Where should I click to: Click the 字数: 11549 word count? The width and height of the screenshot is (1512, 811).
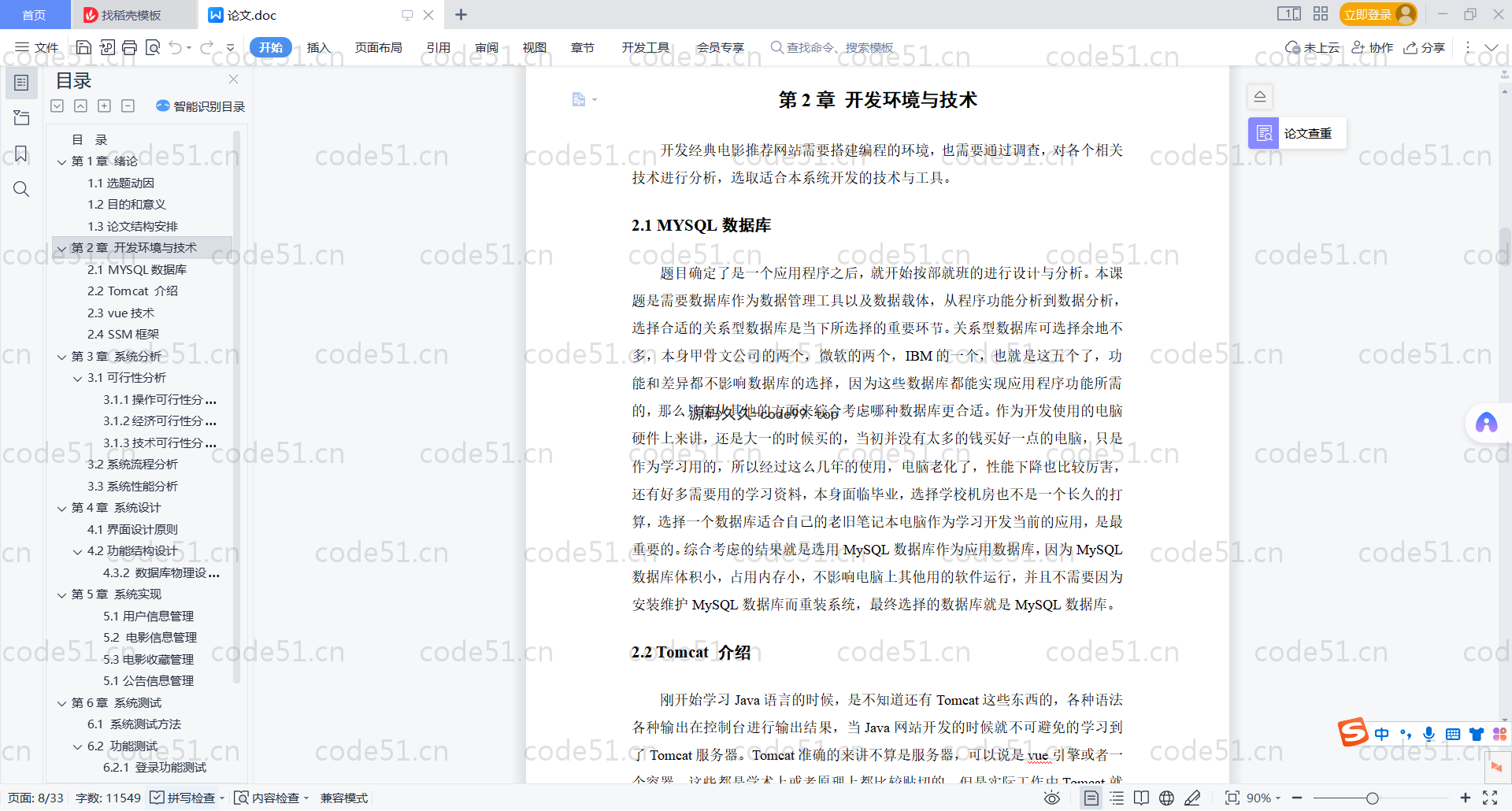pos(108,798)
